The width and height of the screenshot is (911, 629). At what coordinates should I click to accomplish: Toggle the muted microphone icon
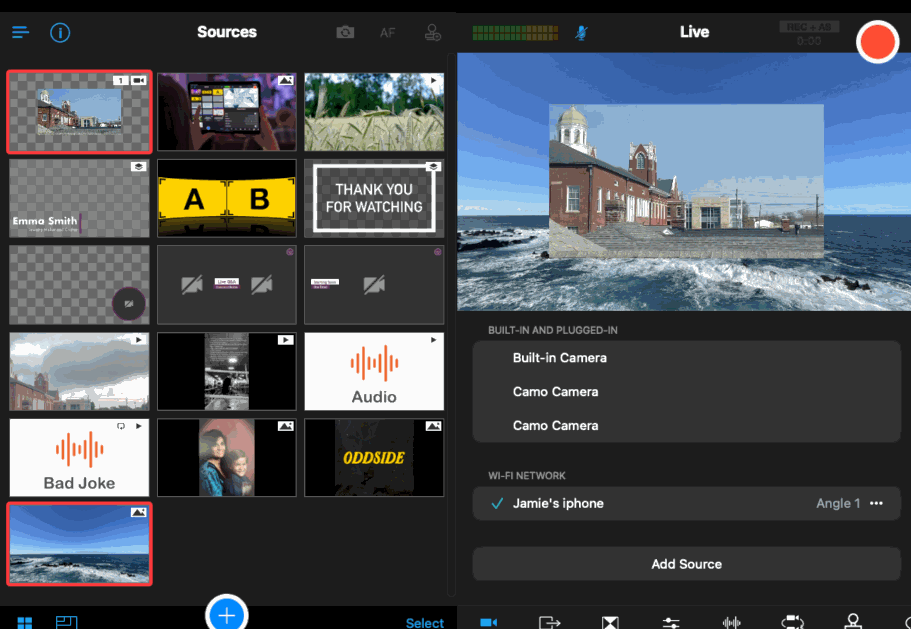point(581,33)
